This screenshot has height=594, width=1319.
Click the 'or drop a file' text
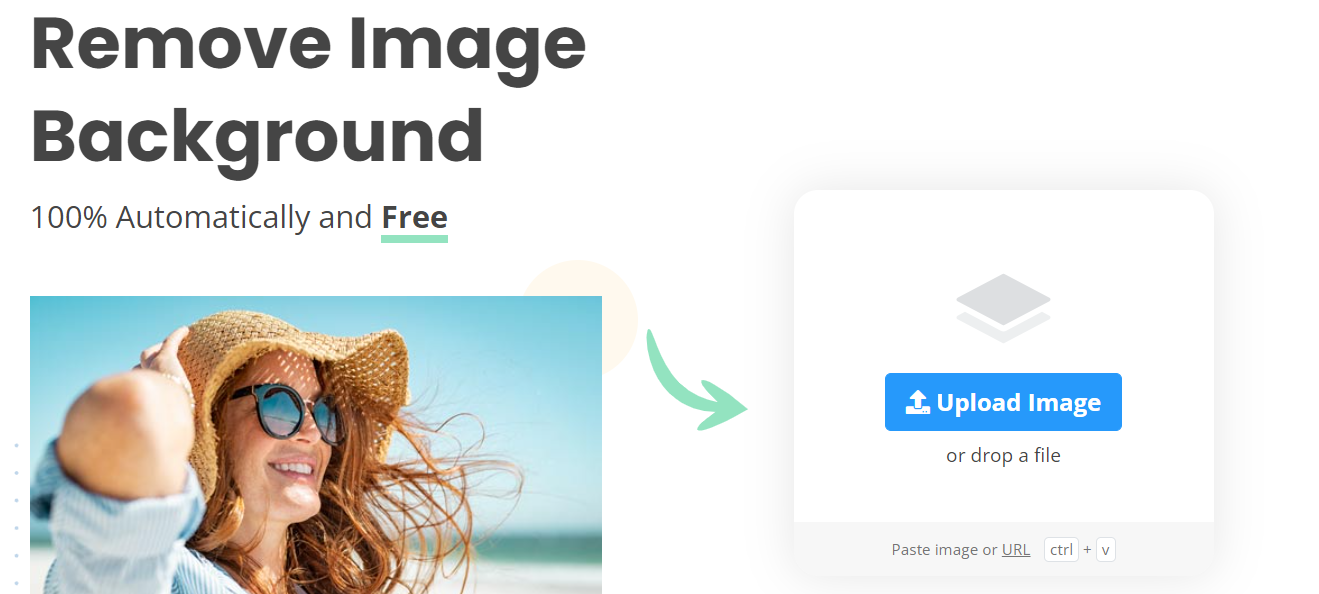pos(1003,455)
